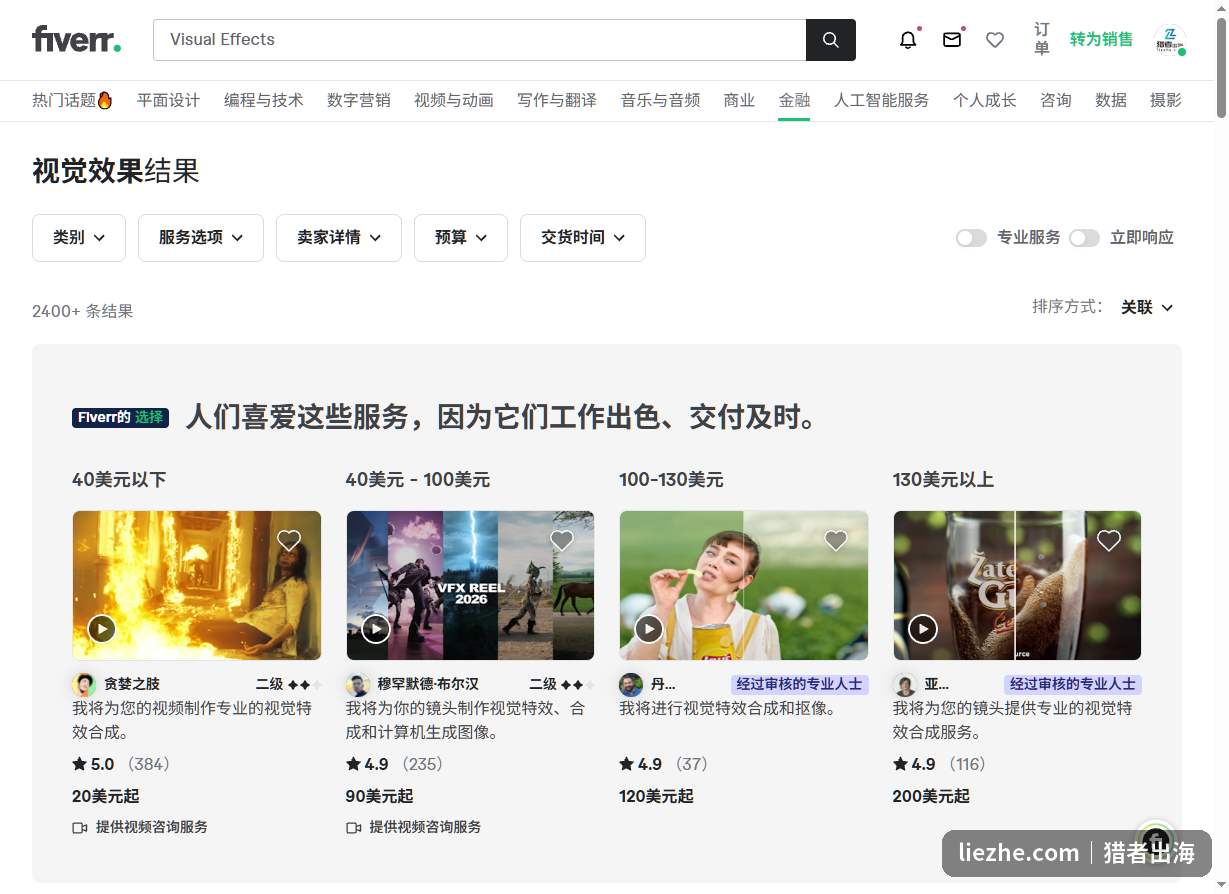Click video camera icon under 20美元起
1229x894 pixels.
[80, 828]
